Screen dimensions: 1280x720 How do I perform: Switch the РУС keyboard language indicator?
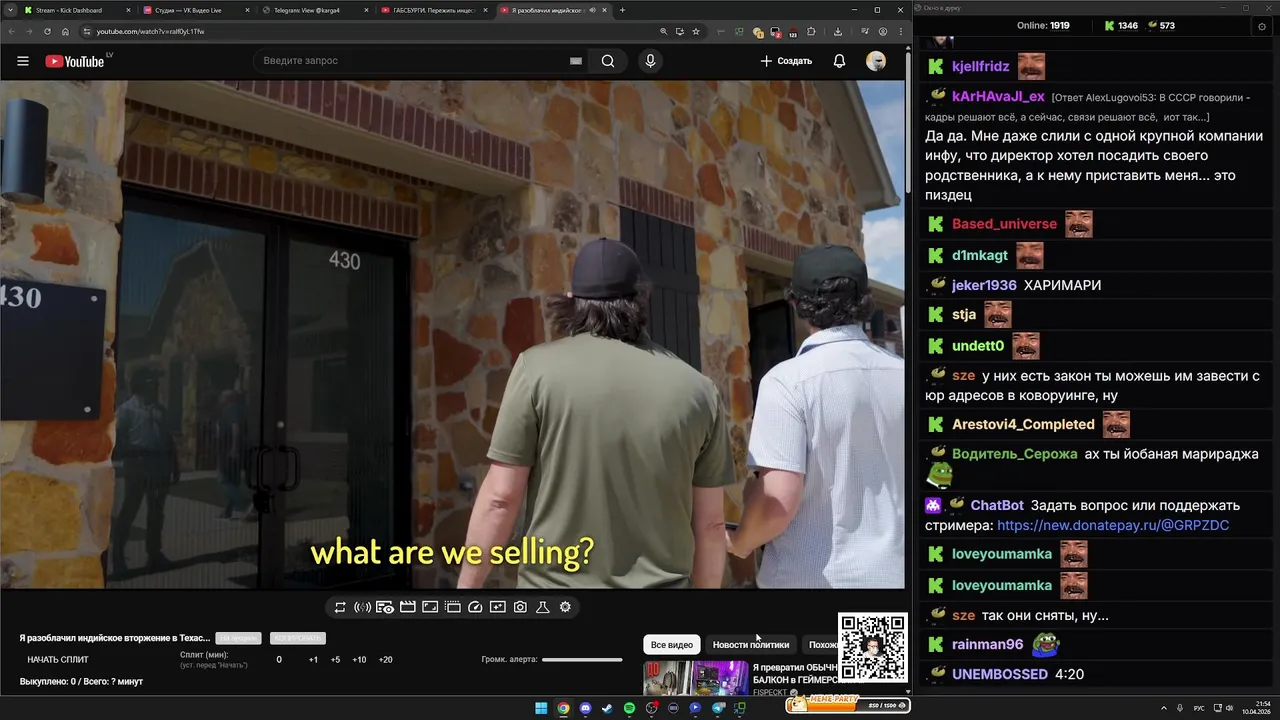[1199, 708]
